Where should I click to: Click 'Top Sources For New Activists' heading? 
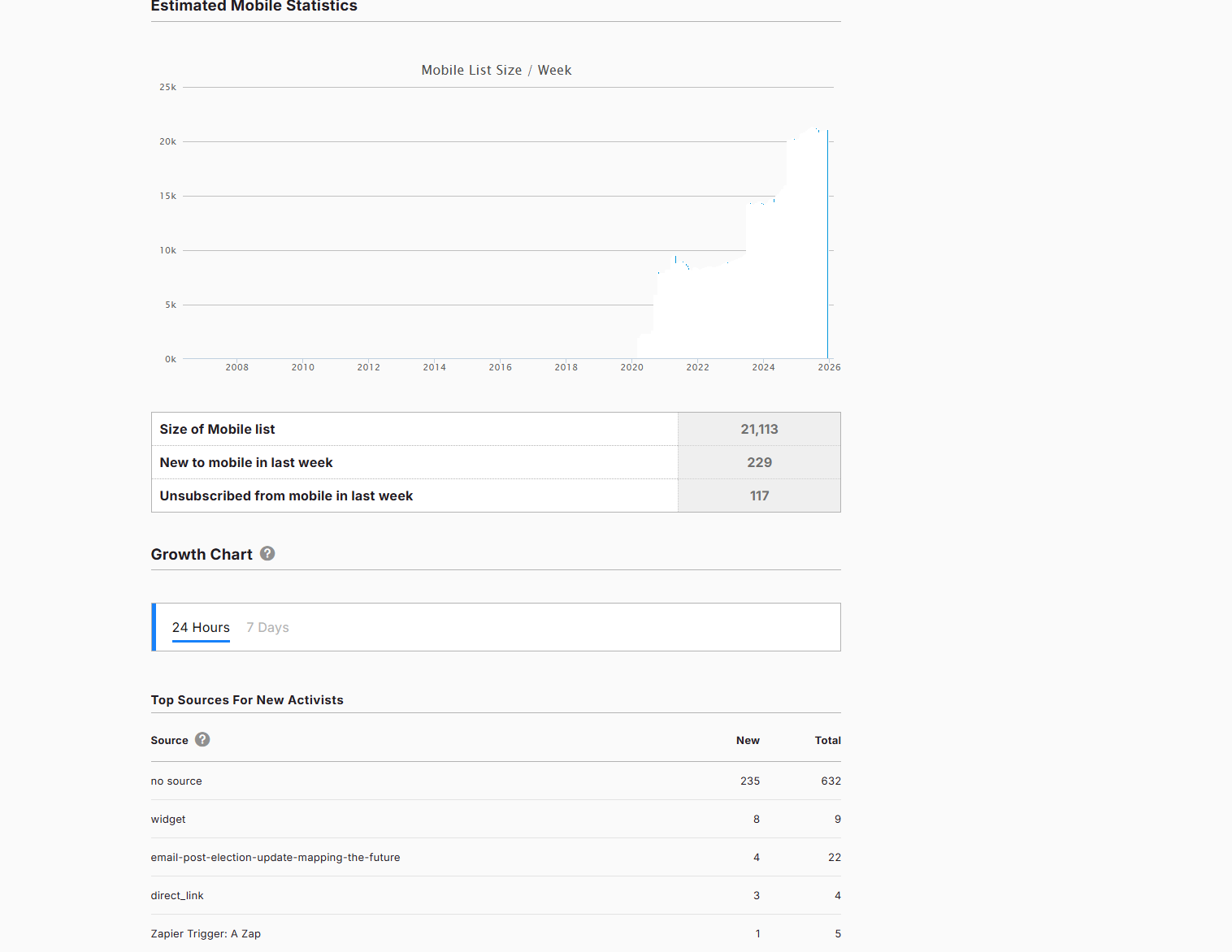click(x=247, y=700)
